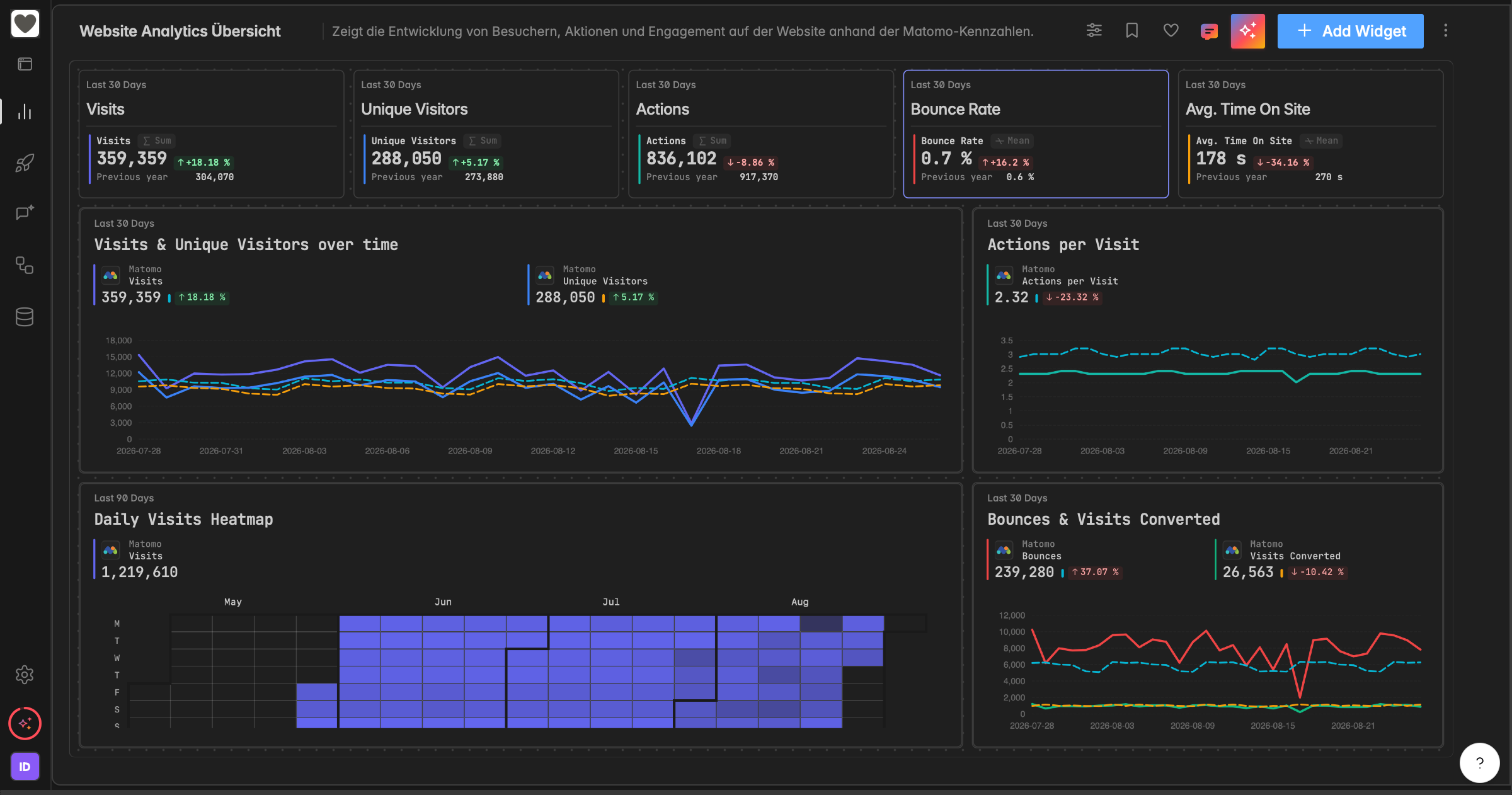Favorite the dashboard with the heart icon
1512x795 pixels.
pyautogui.click(x=1171, y=30)
